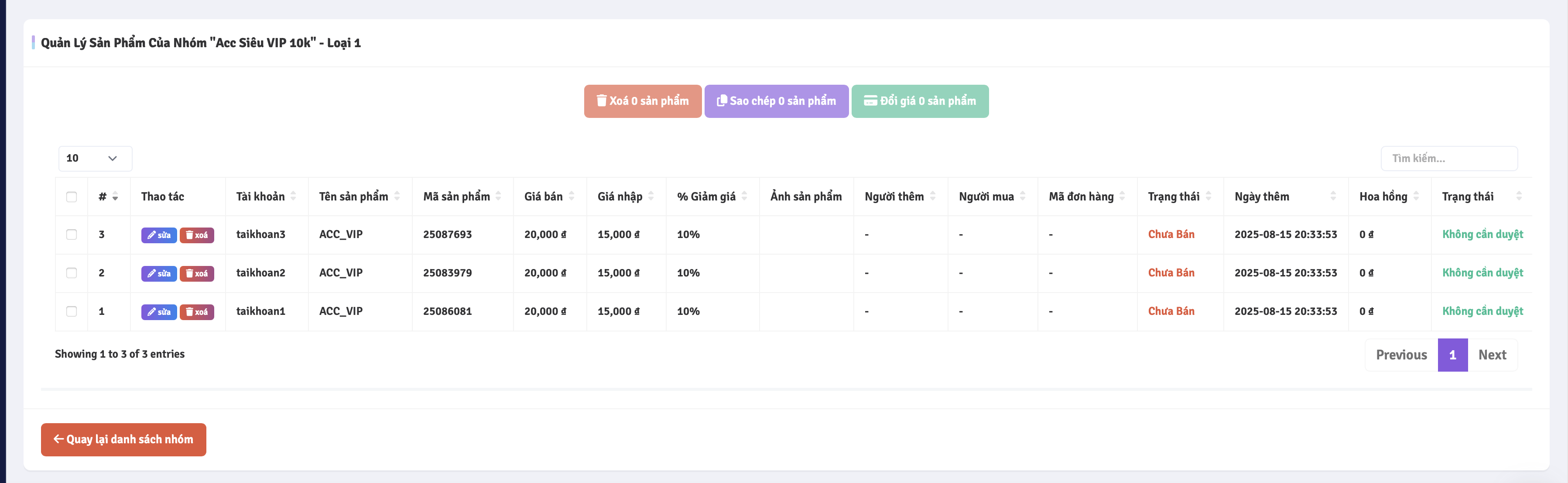Screen dimensions: 1568x483
Task: Edit product taikhoan3 with sửa pencil button
Action: tap(159, 235)
